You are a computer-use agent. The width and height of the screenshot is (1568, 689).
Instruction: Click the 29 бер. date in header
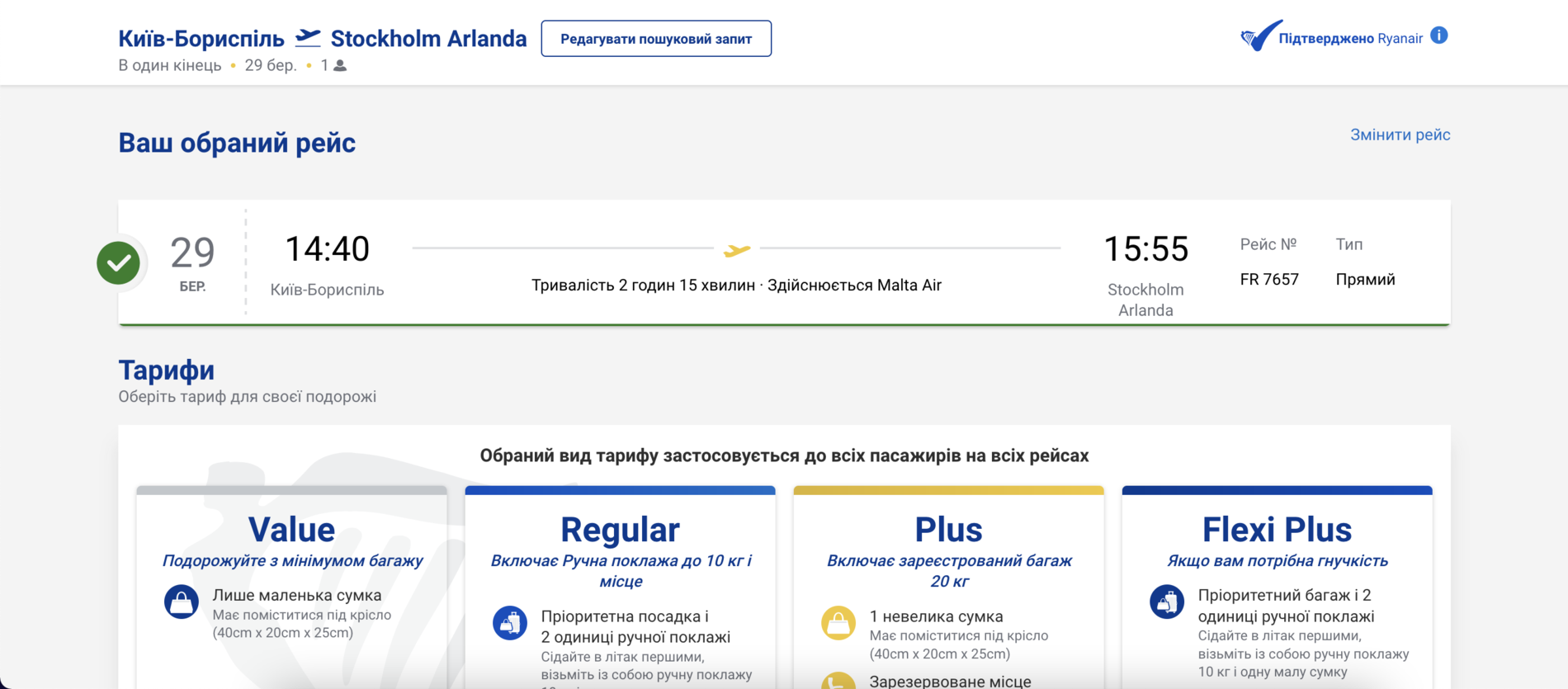[x=271, y=65]
